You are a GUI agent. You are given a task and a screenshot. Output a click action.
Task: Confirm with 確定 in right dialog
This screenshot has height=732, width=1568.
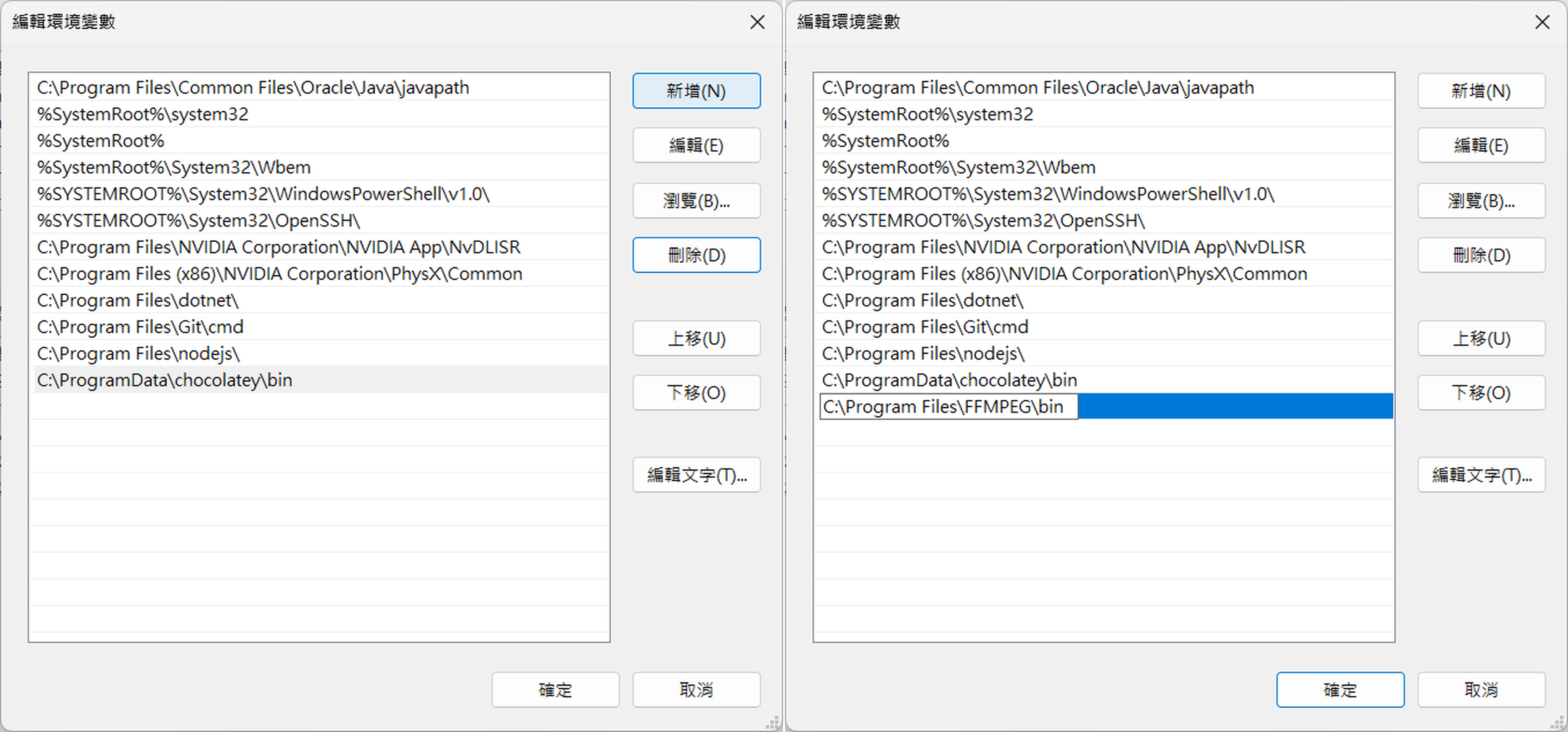[1340, 689]
